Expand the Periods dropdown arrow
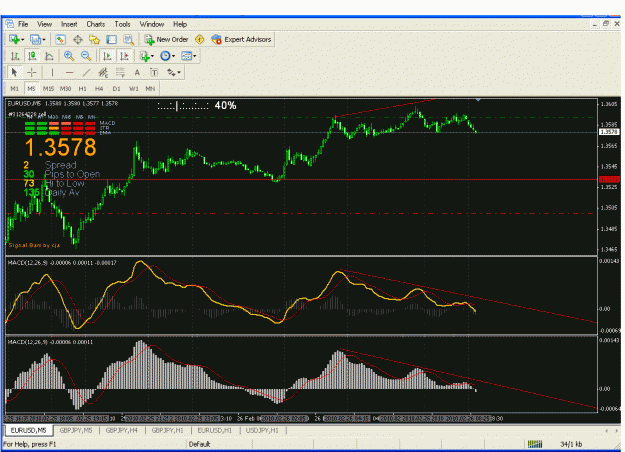This screenshot has width=625, height=452. coord(173,56)
